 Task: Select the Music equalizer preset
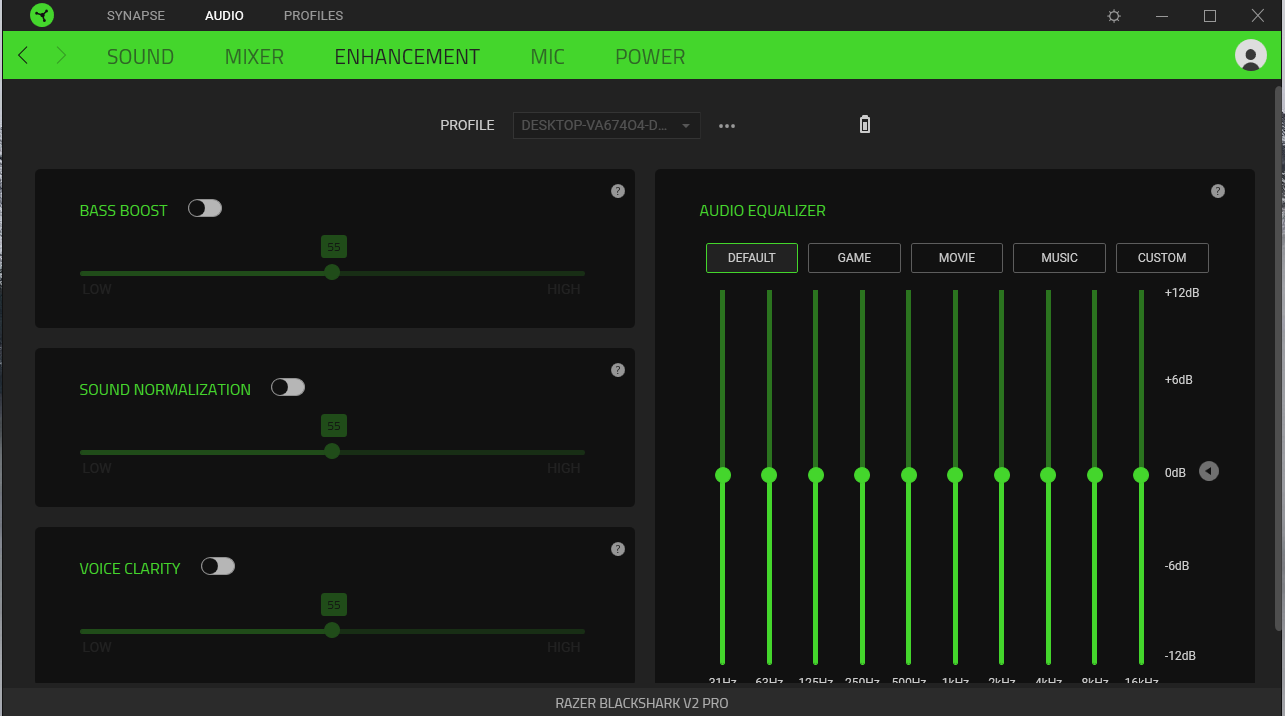[x=1059, y=258]
